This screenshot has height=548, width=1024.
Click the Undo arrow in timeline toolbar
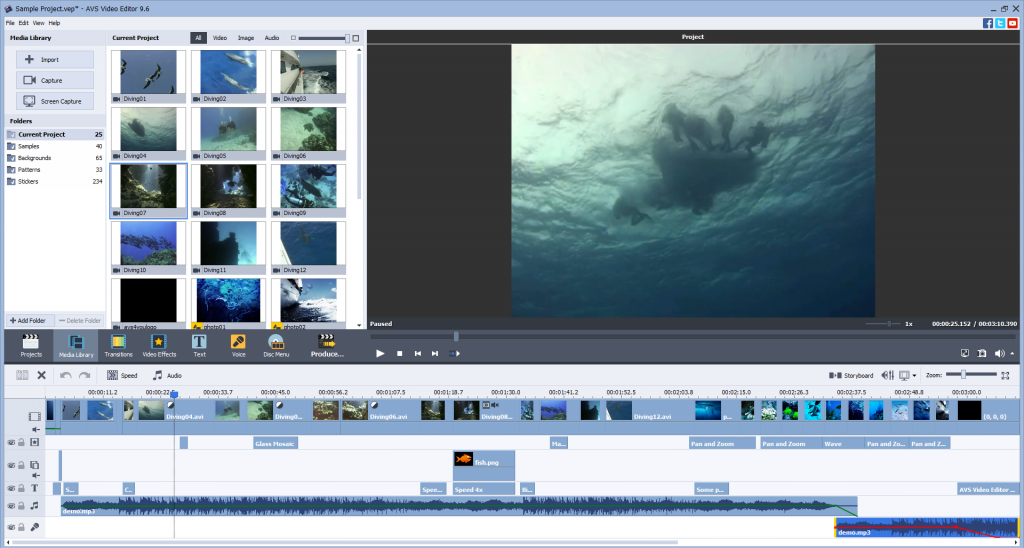point(65,375)
